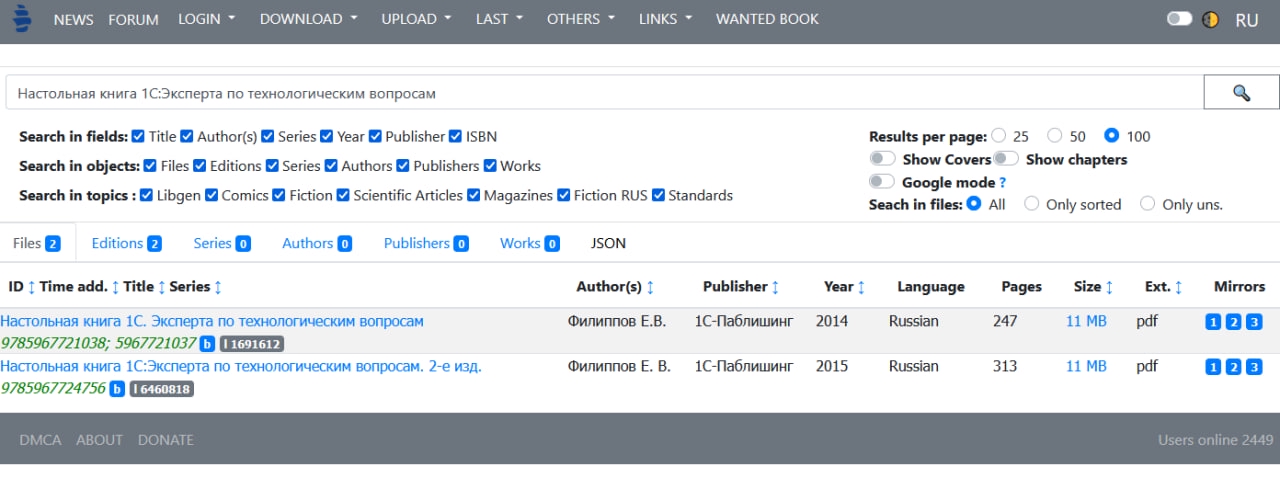This screenshot has width=1280, height=478.
Task: Open the DOWNLOAD dropdown menu
Action: (x=309, y=19)
